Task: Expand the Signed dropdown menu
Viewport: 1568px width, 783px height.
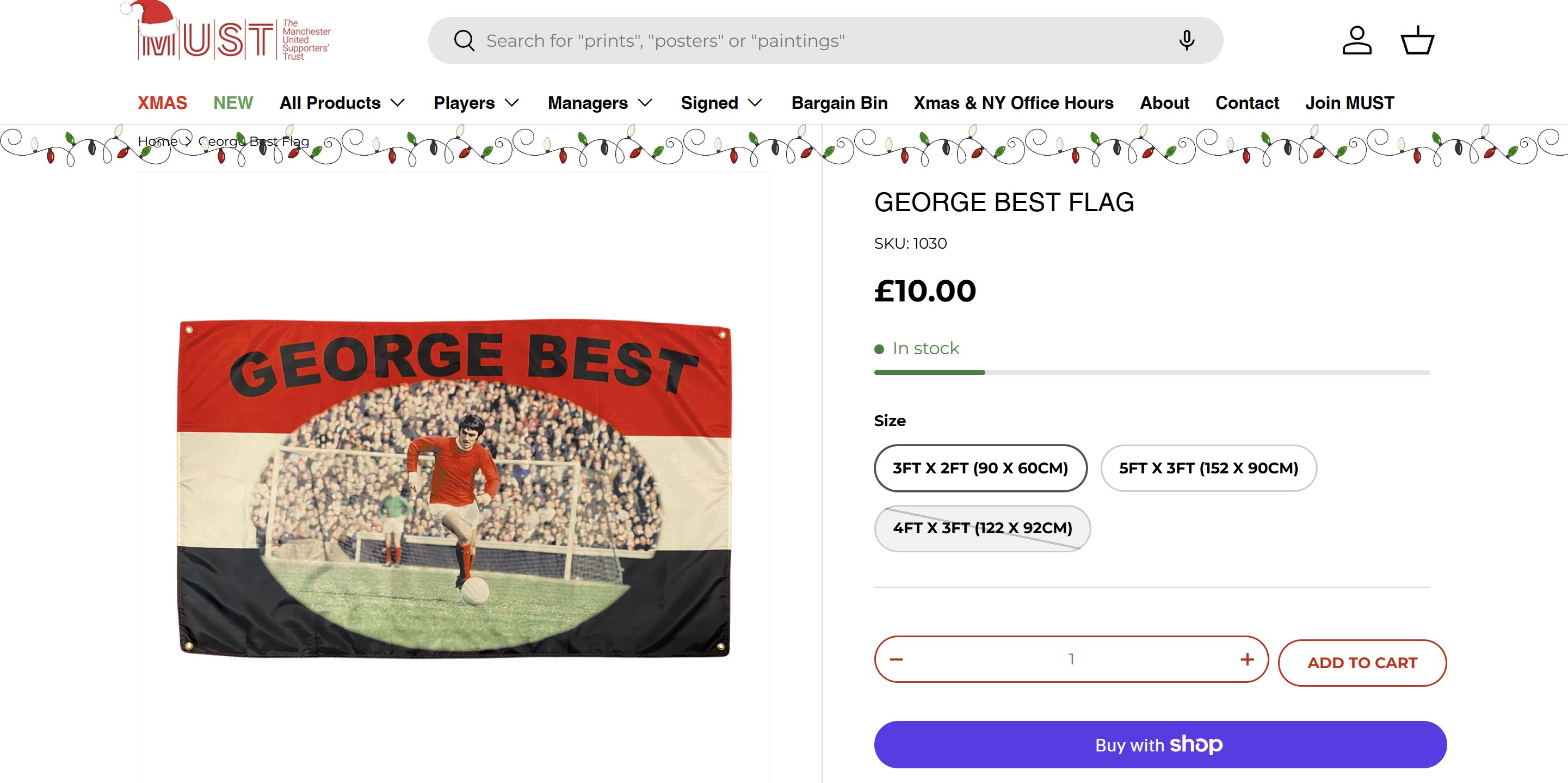Action: (x=721, y=103)
